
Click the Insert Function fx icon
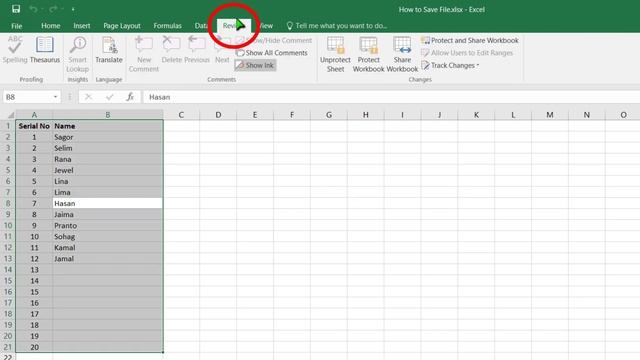point(130,97)
